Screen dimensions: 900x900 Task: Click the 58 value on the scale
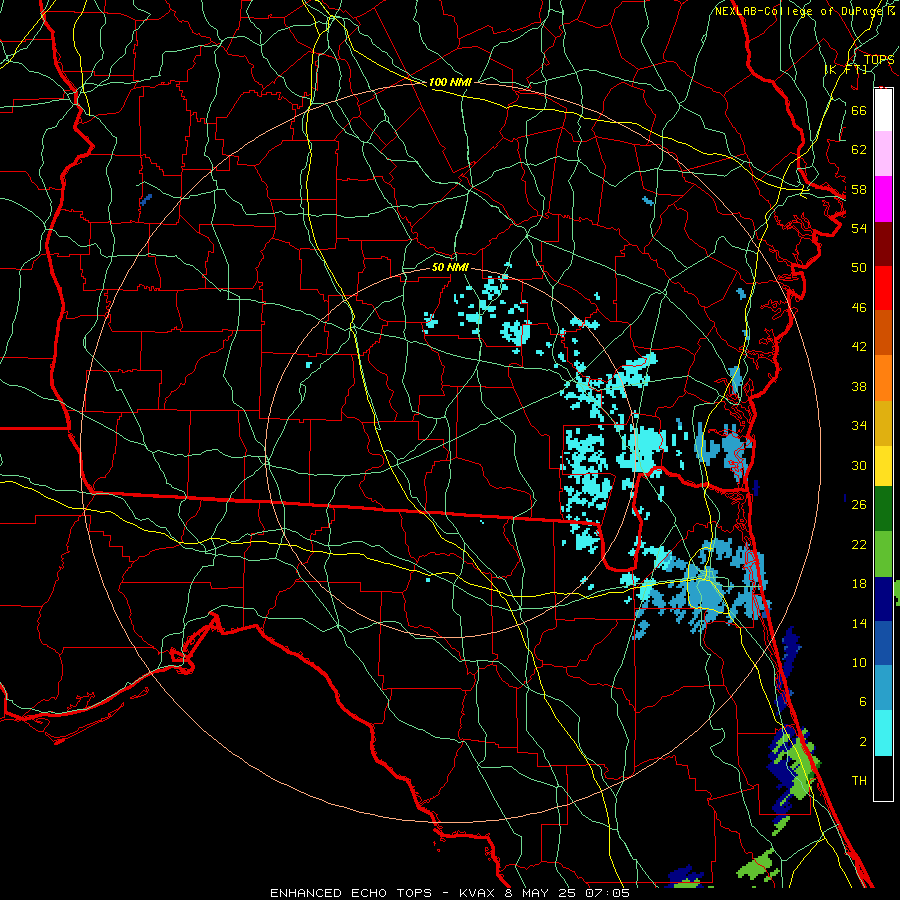click(859, 189)
